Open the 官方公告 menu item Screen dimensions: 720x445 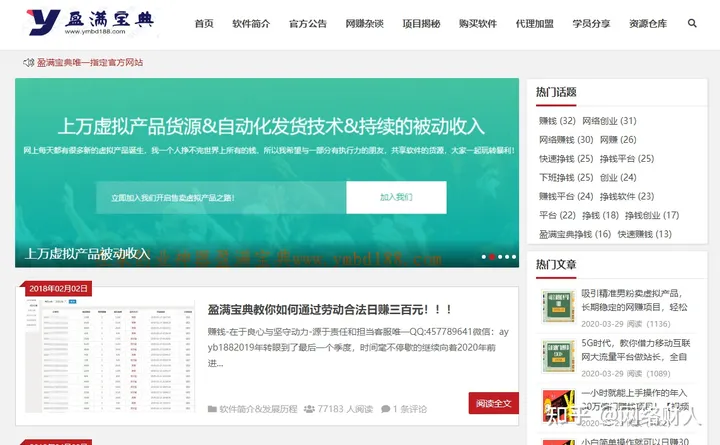coord(308,23)
